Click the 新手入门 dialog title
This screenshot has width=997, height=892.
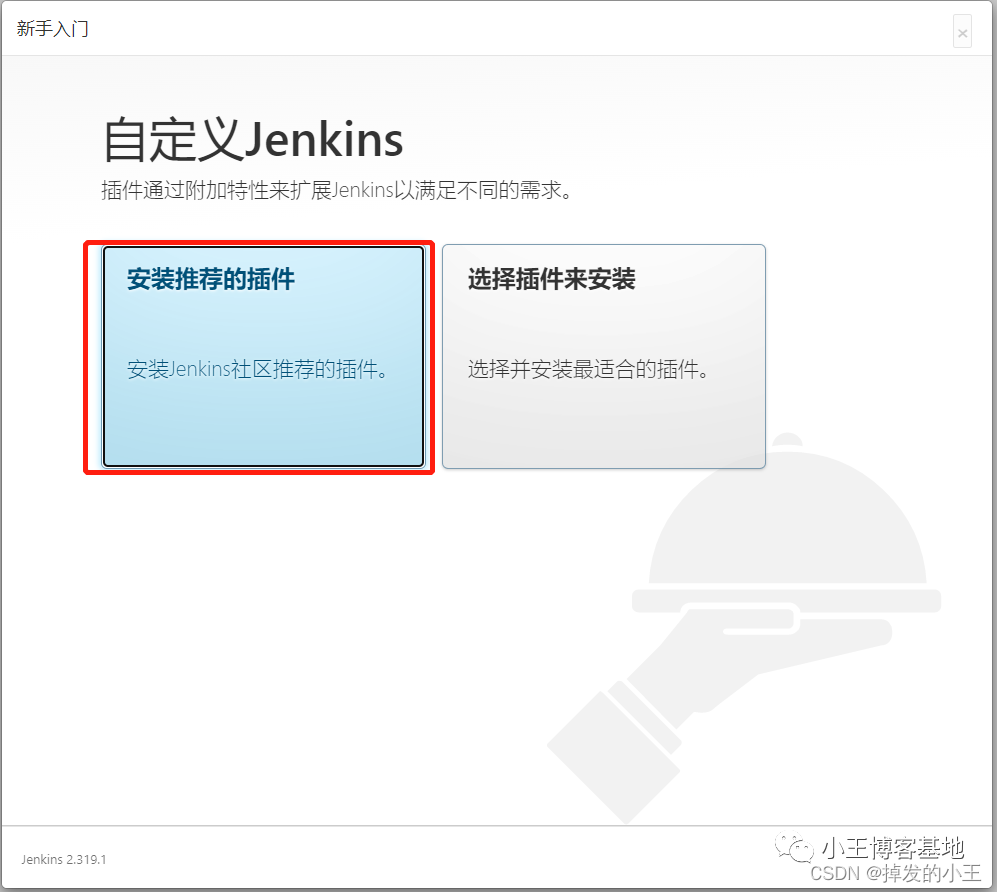coord(53,29)
